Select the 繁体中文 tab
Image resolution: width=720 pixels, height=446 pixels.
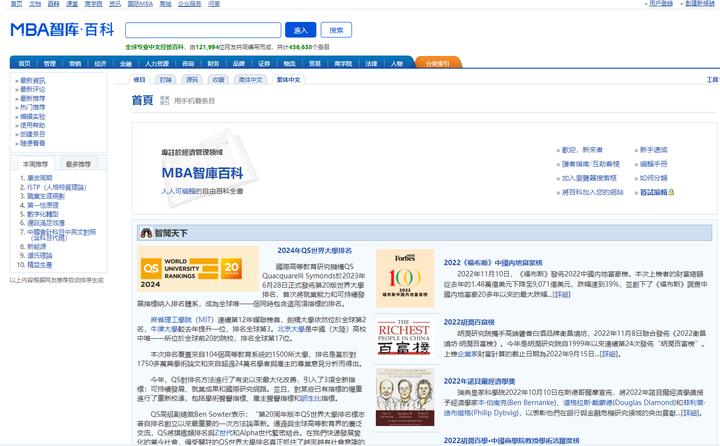click(x=288, y=79)
